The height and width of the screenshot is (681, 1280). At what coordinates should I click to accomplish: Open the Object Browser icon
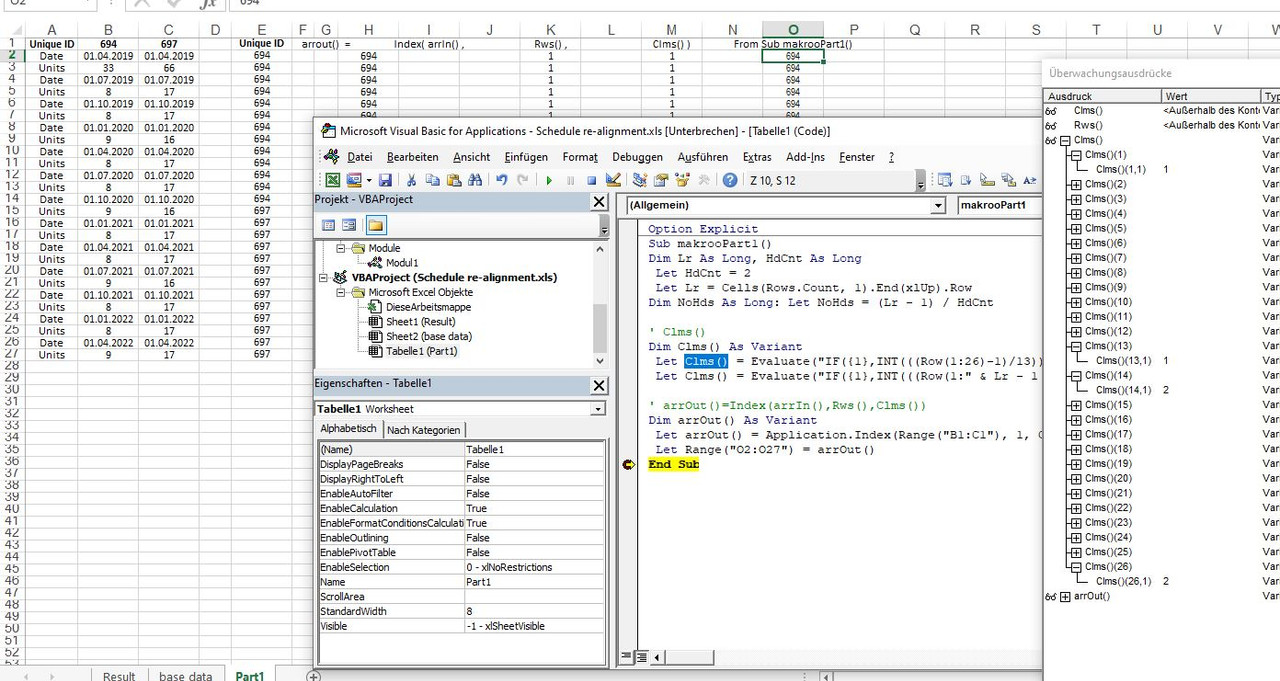[683, 180]
